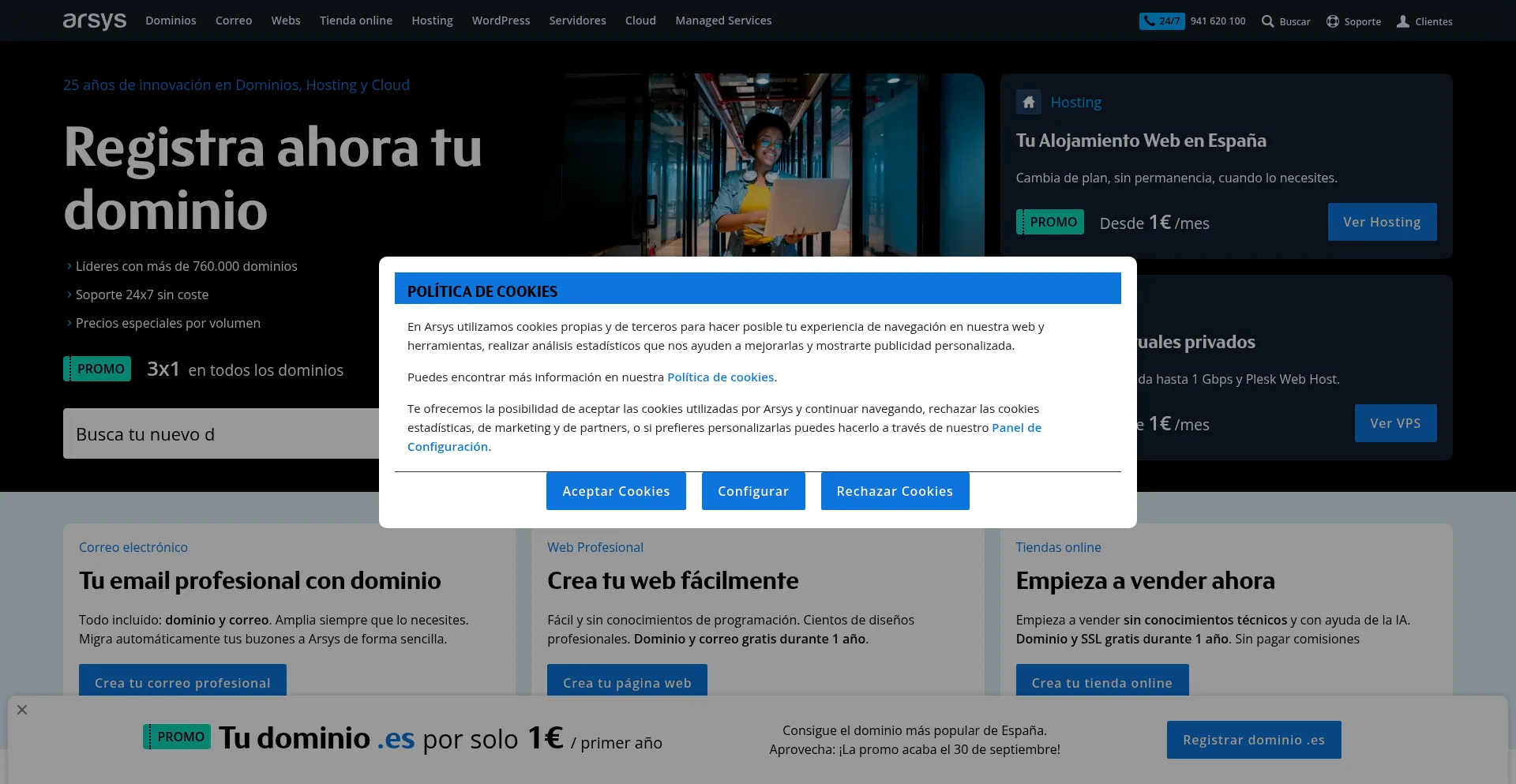Open the Webs menu

point(286,21)
